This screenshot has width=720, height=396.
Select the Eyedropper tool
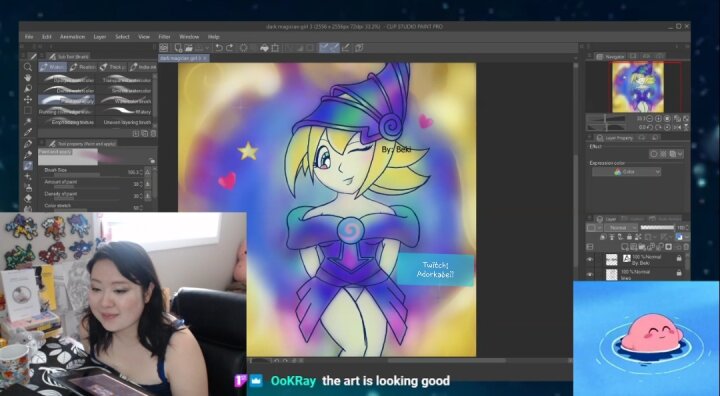point(28,132)
